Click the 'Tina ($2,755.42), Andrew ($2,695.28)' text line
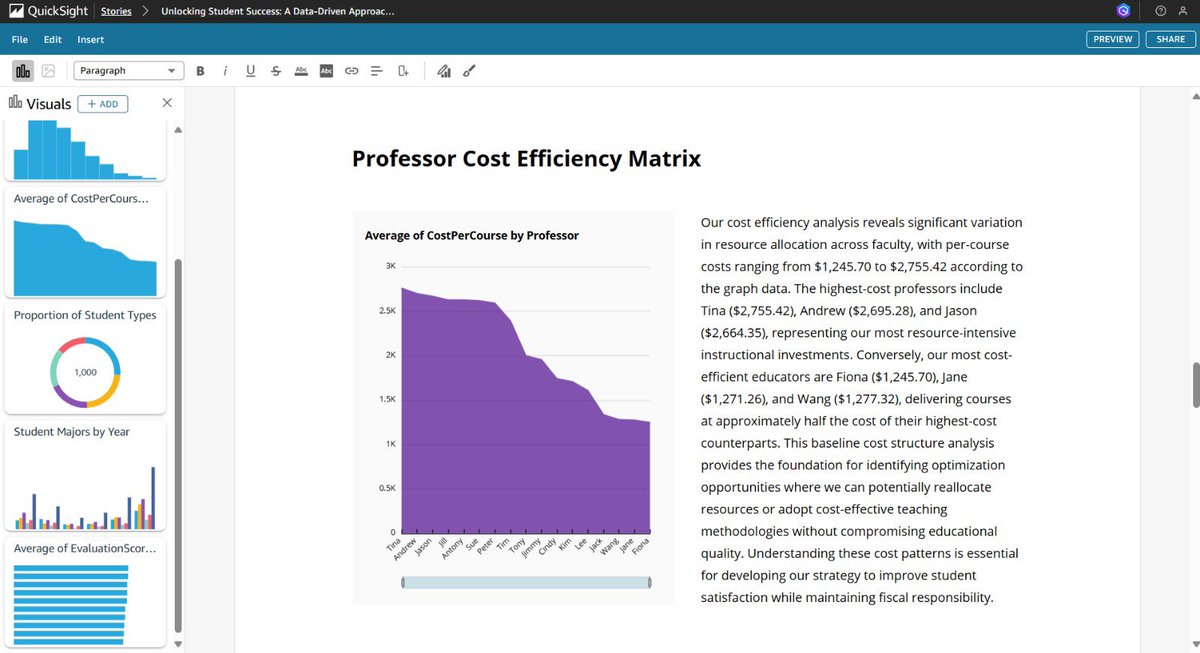This screenshot has width=1200, height=653. point(837,311)
